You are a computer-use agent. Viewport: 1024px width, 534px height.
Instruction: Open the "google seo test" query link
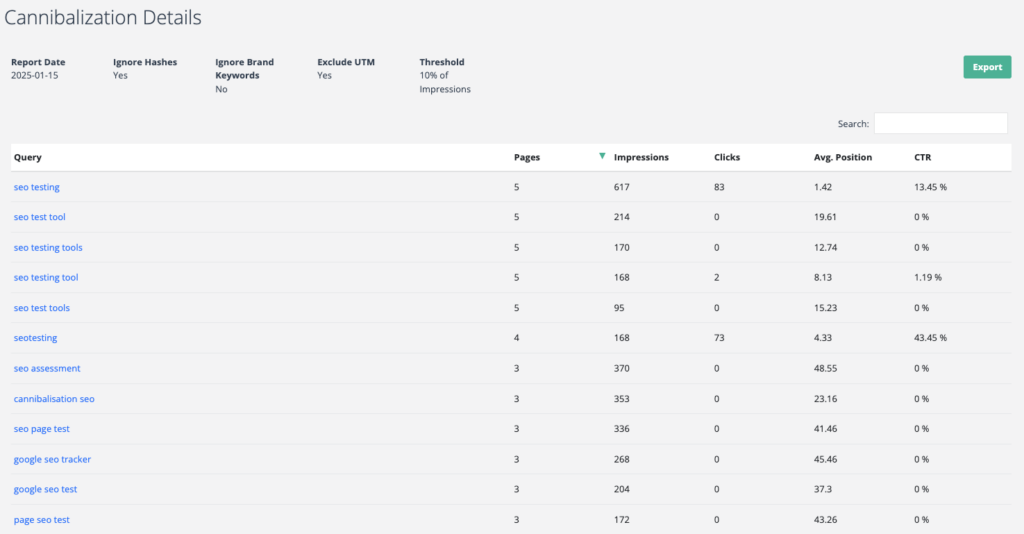pyautogui.click(x=45, y=489)
